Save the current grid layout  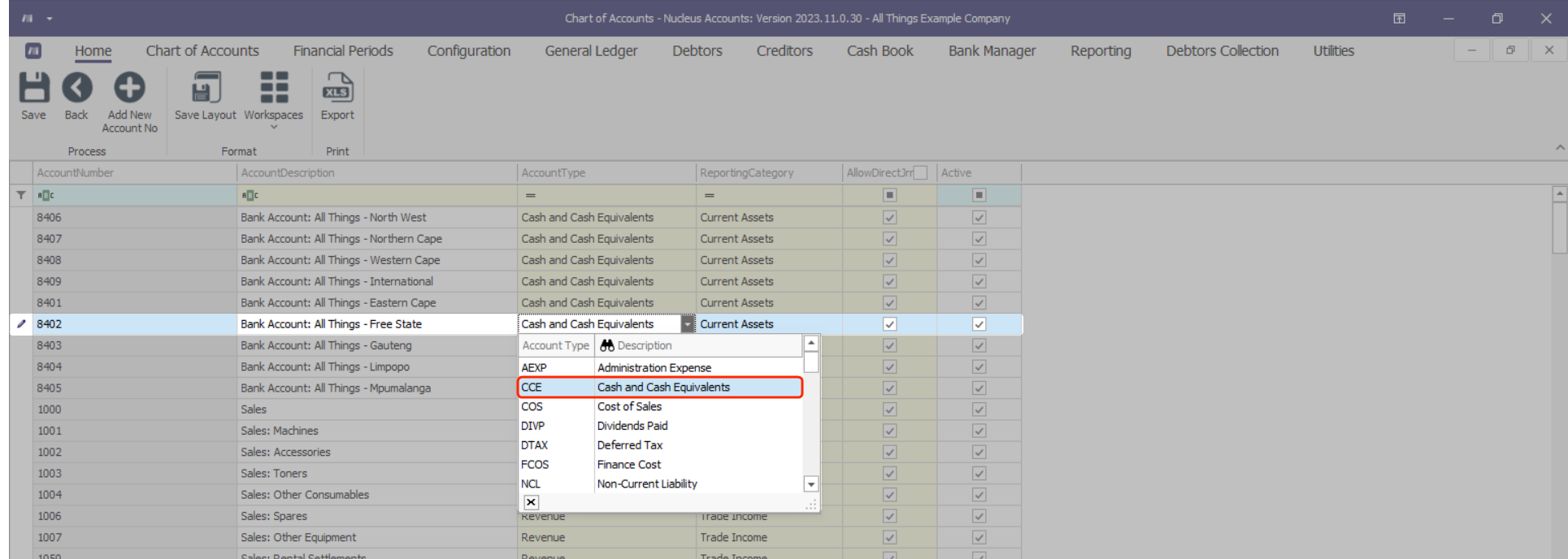click(x=205, y=97)
